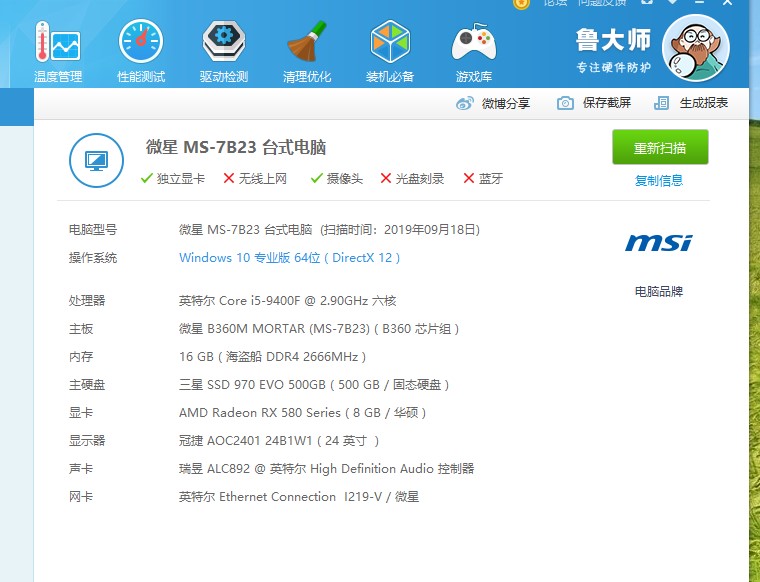Click the 电脑型号 row label

point(93,230)
